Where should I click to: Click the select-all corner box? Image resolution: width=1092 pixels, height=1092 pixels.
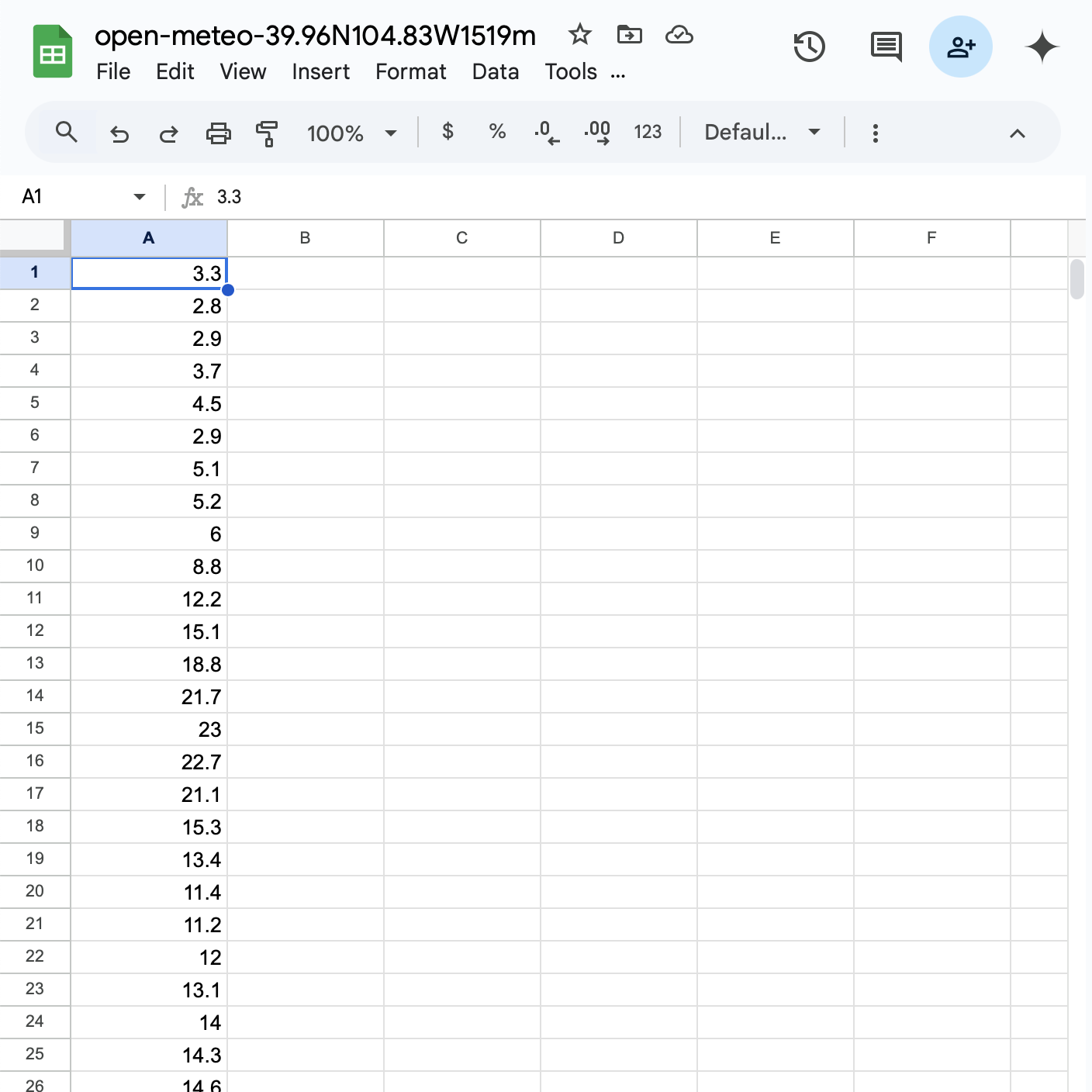coord(33,237)
